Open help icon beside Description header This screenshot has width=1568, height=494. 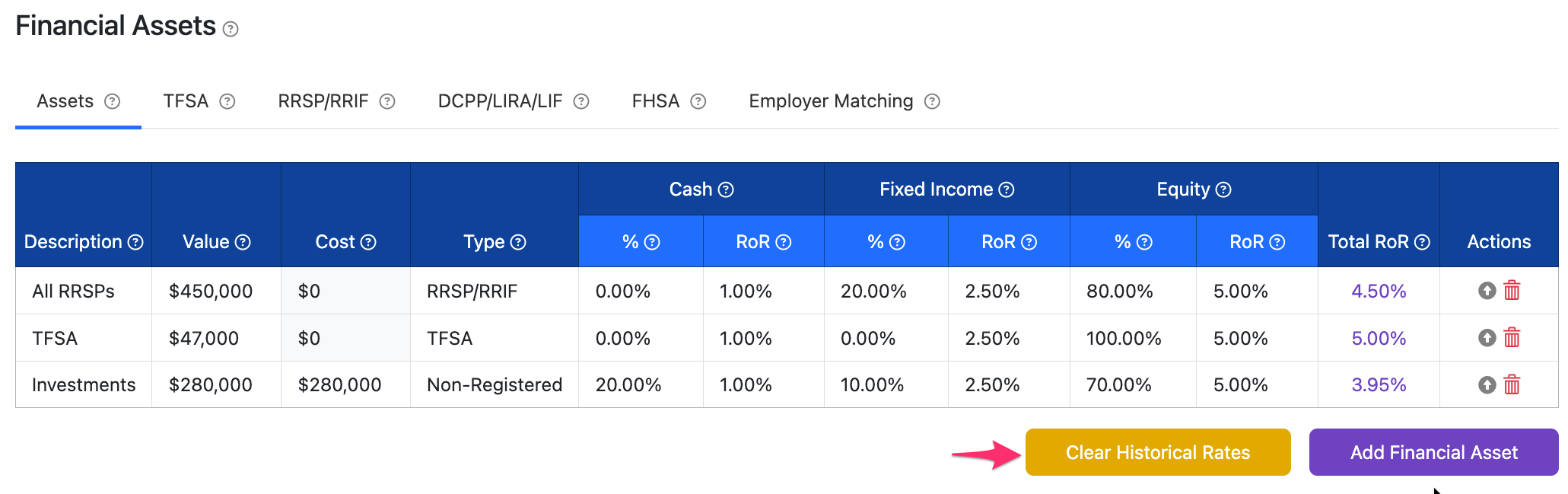click(x=135, y=242)
